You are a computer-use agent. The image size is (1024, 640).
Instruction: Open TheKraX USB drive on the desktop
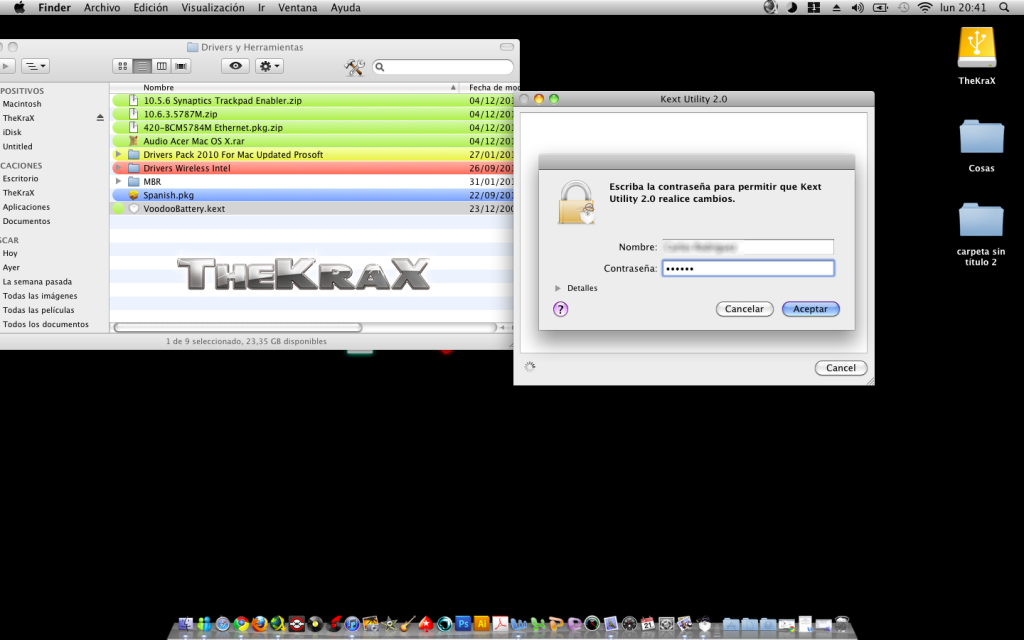976,47
